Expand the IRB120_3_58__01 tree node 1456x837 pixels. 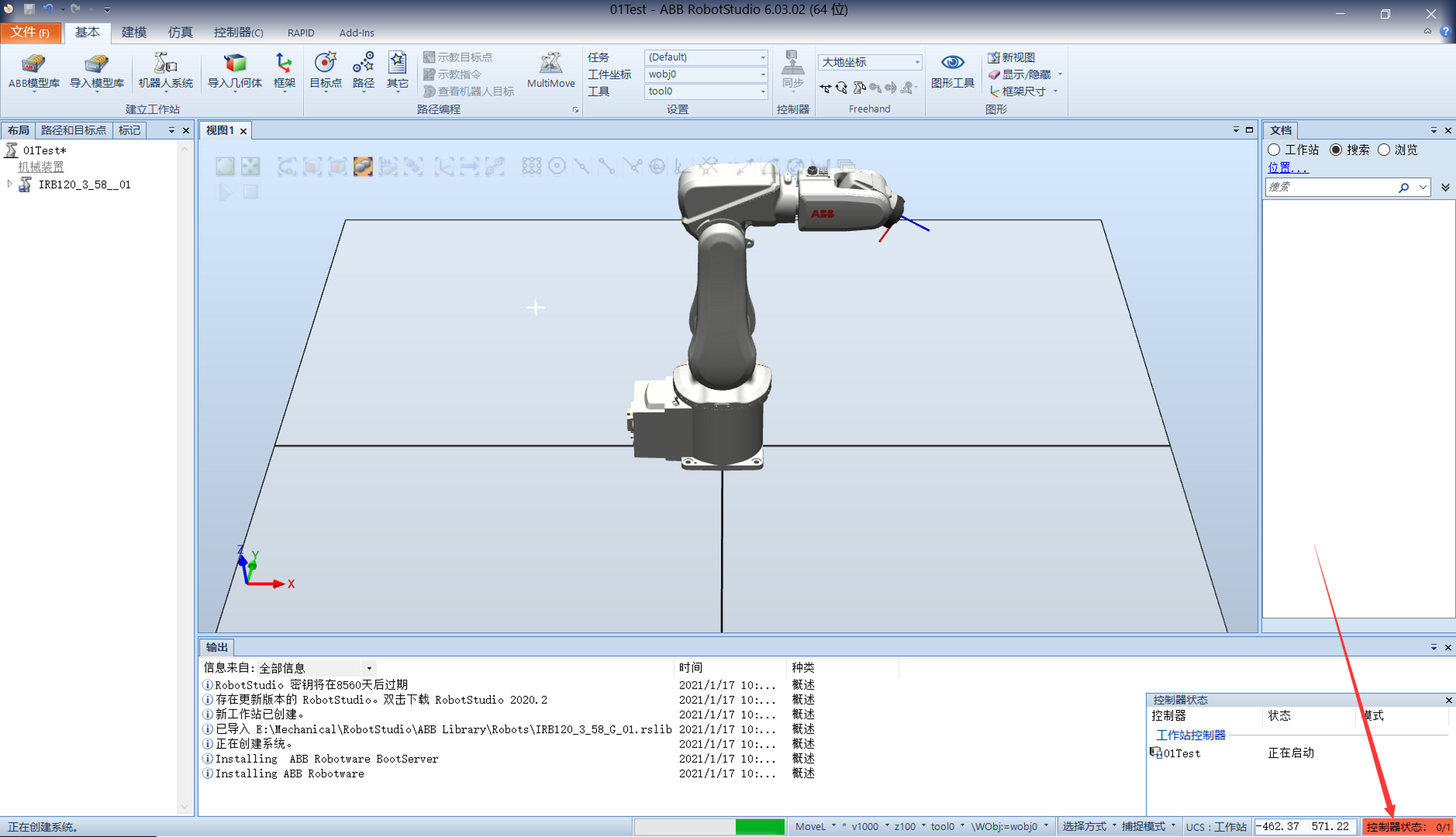point(9,184)
